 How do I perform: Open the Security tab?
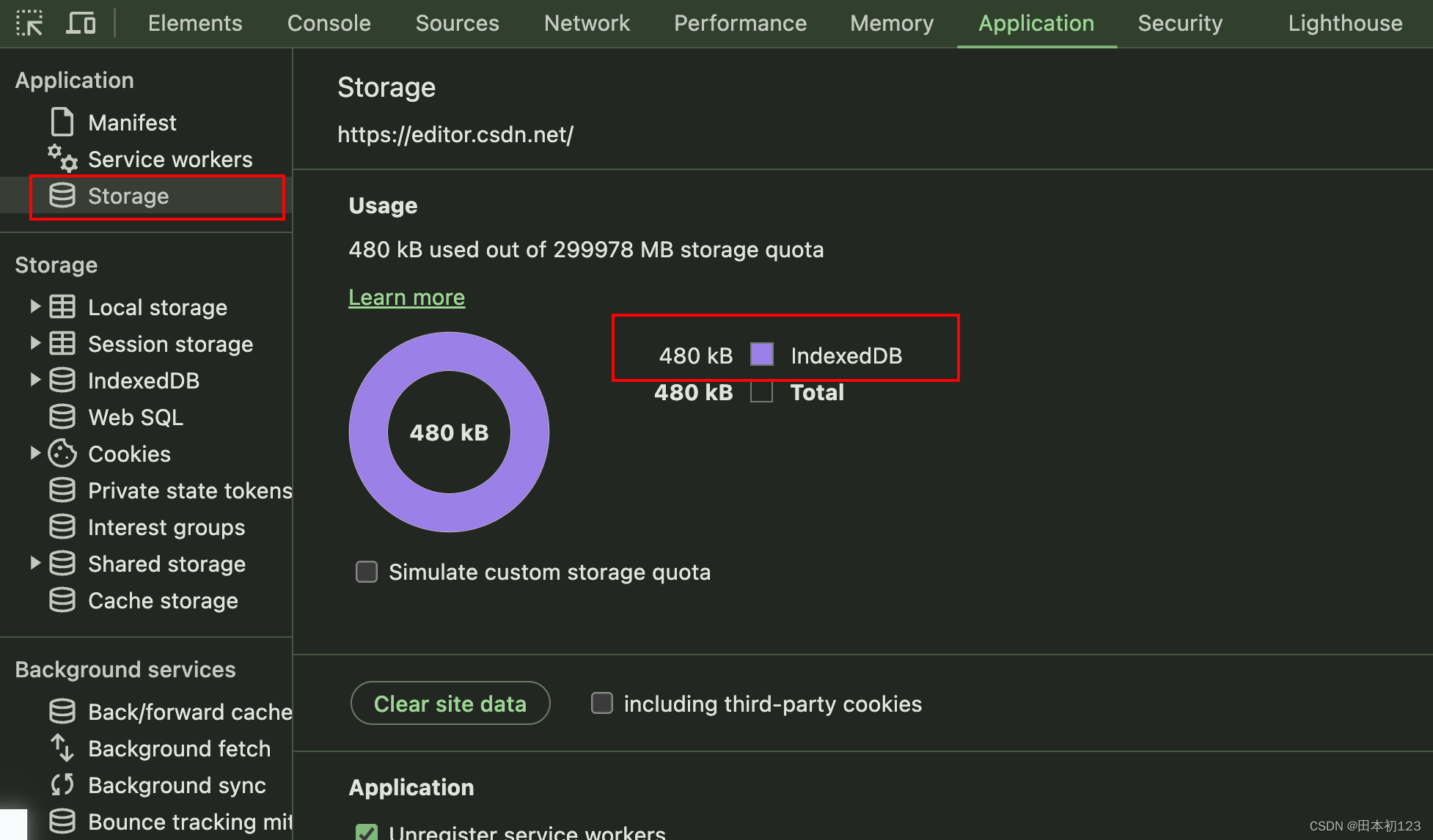[x=1181, y=23]
